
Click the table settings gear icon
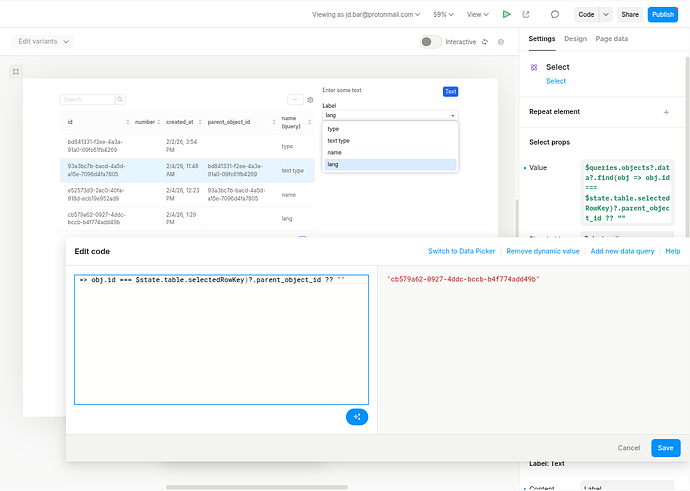(310, 100)
